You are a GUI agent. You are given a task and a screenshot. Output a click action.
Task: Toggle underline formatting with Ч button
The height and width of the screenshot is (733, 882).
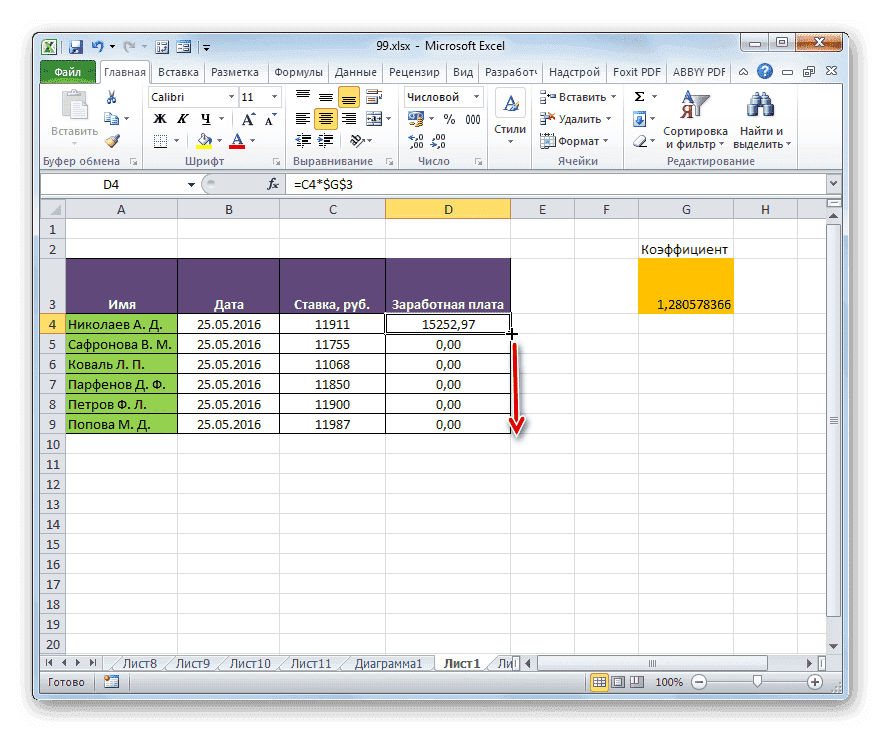click(x=205, y=120)
